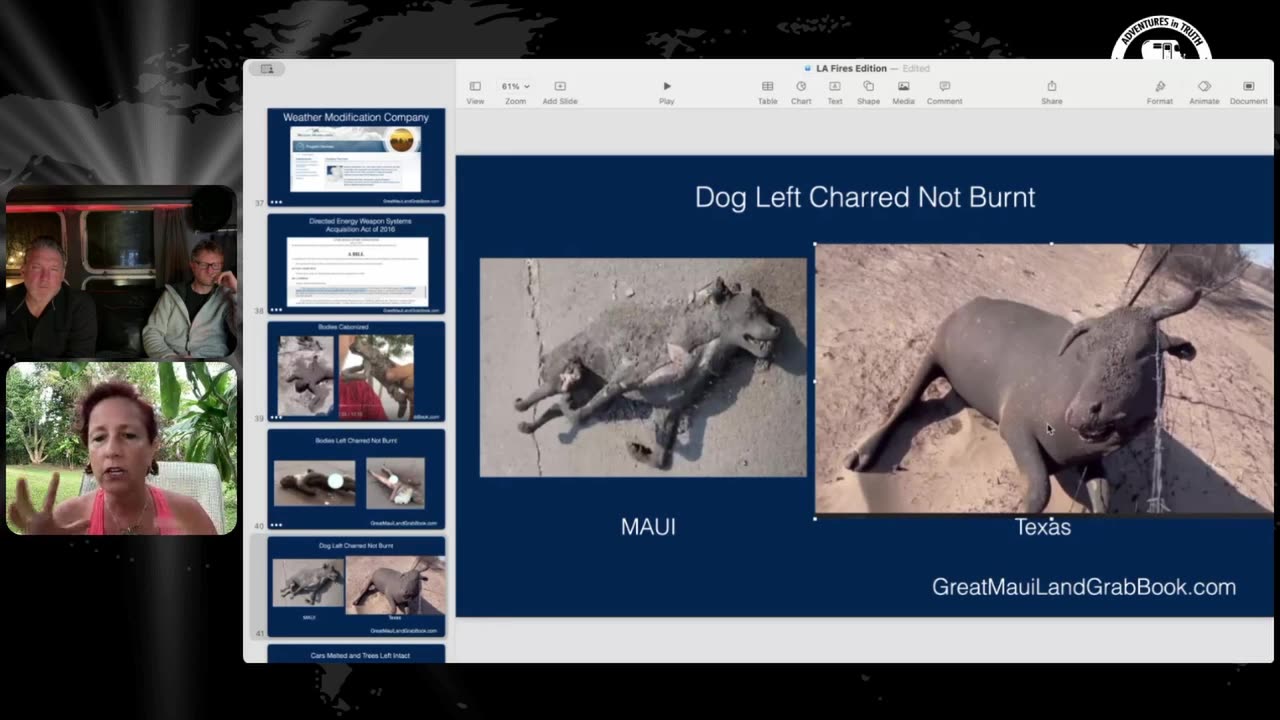Open the Media insert tool
The height and width of the screenshot is (720, 1280).
point(903,92)
